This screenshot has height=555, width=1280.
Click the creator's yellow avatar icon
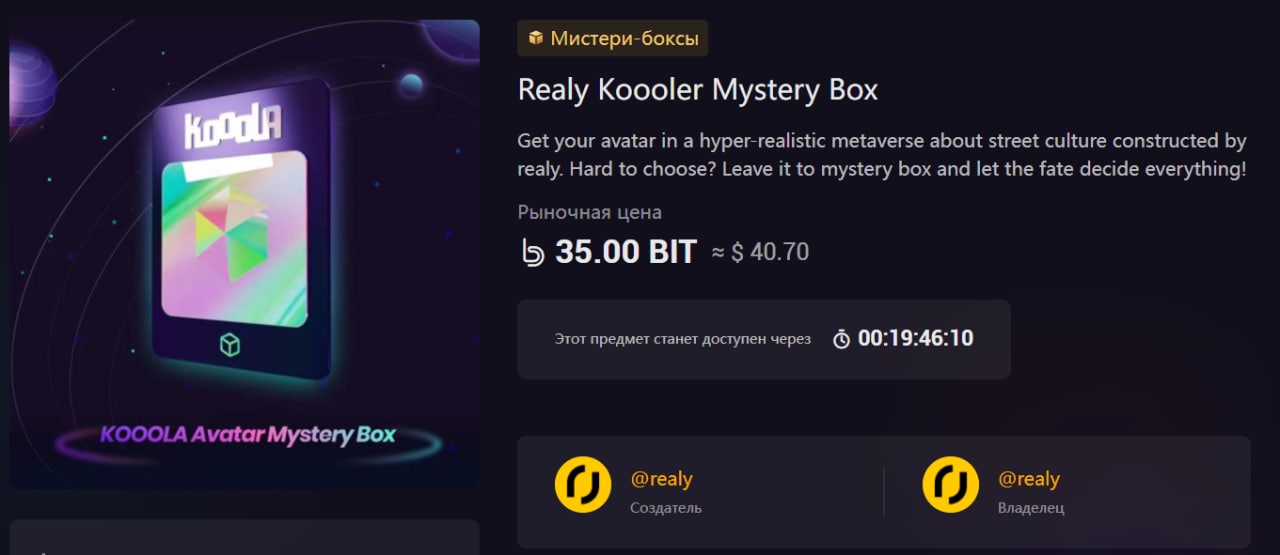click(x=582, y=484)
